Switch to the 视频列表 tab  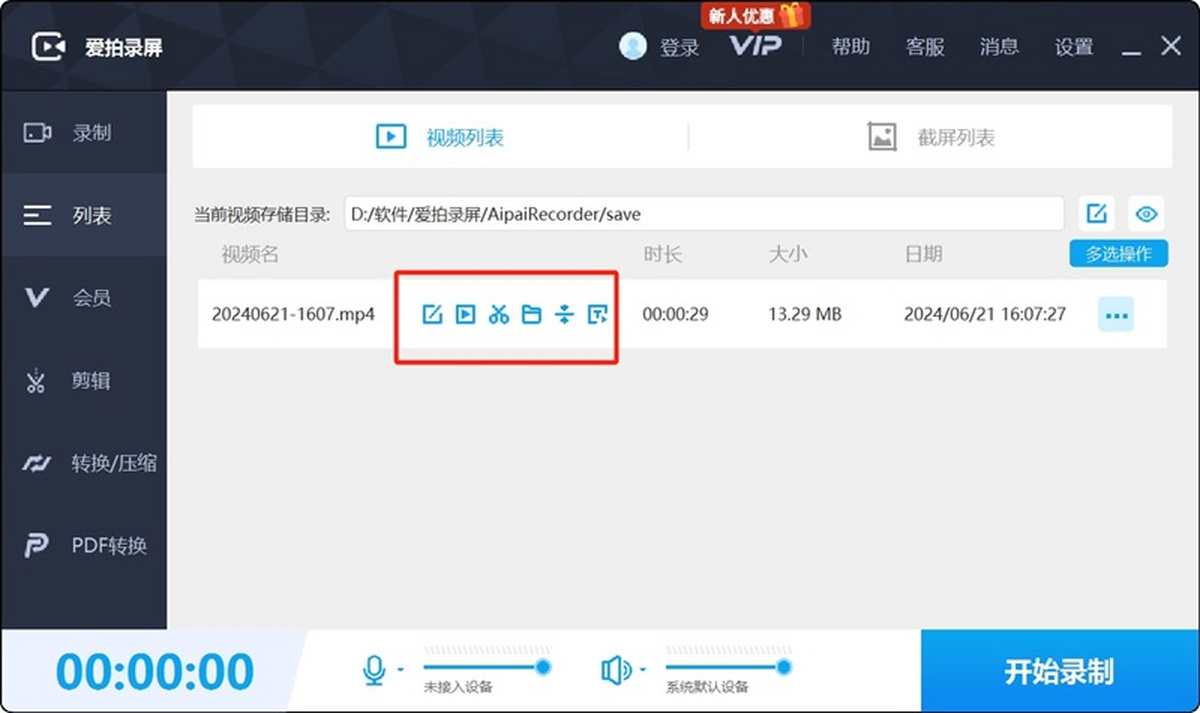(x=440, y=137)
